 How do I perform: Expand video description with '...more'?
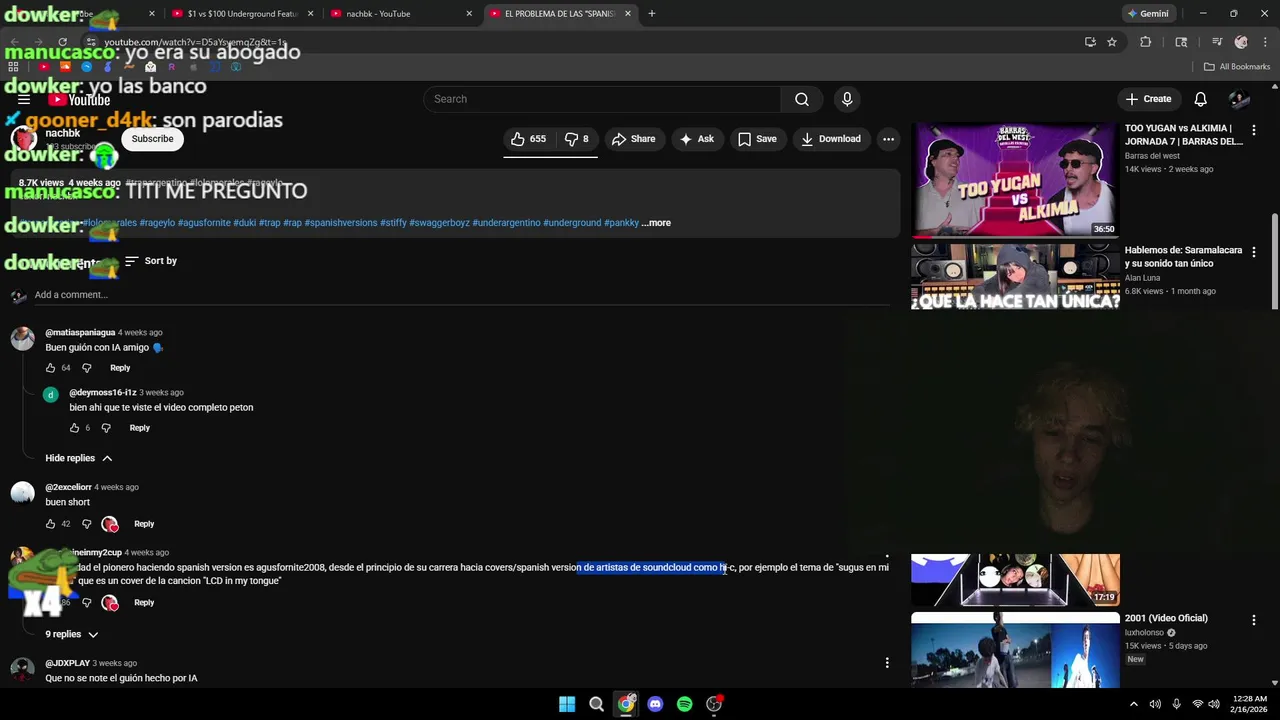[x=656, y=223]
